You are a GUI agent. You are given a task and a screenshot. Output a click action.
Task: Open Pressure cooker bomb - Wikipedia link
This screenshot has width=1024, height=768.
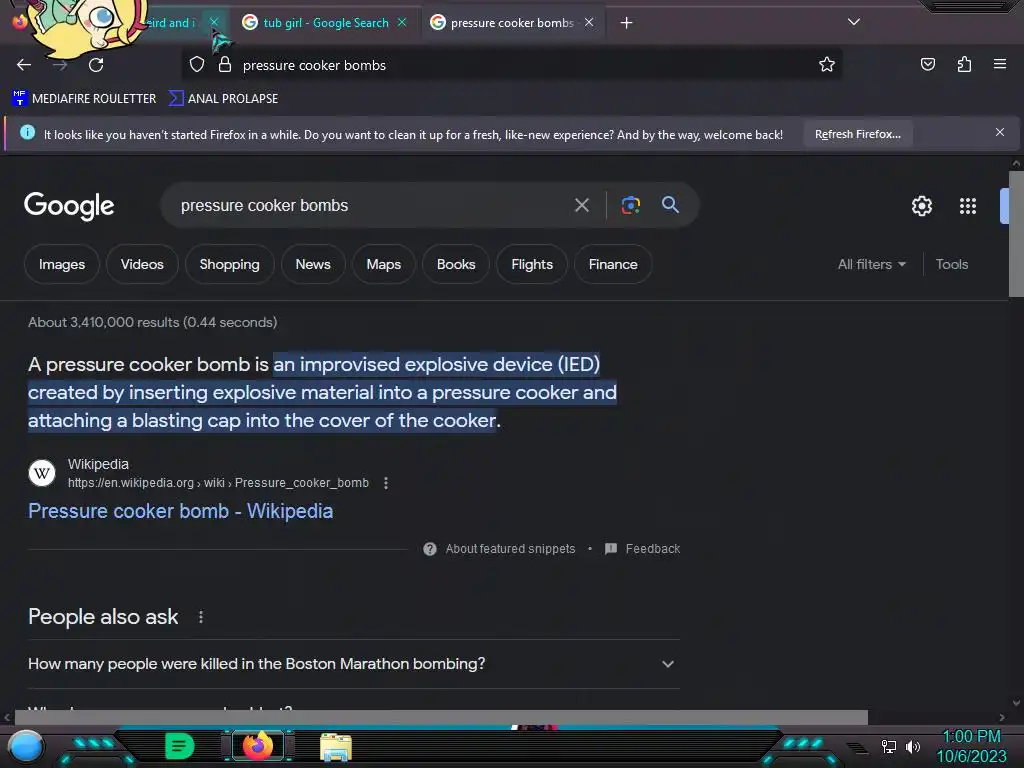pyautogui.click(x=180, y=511)
